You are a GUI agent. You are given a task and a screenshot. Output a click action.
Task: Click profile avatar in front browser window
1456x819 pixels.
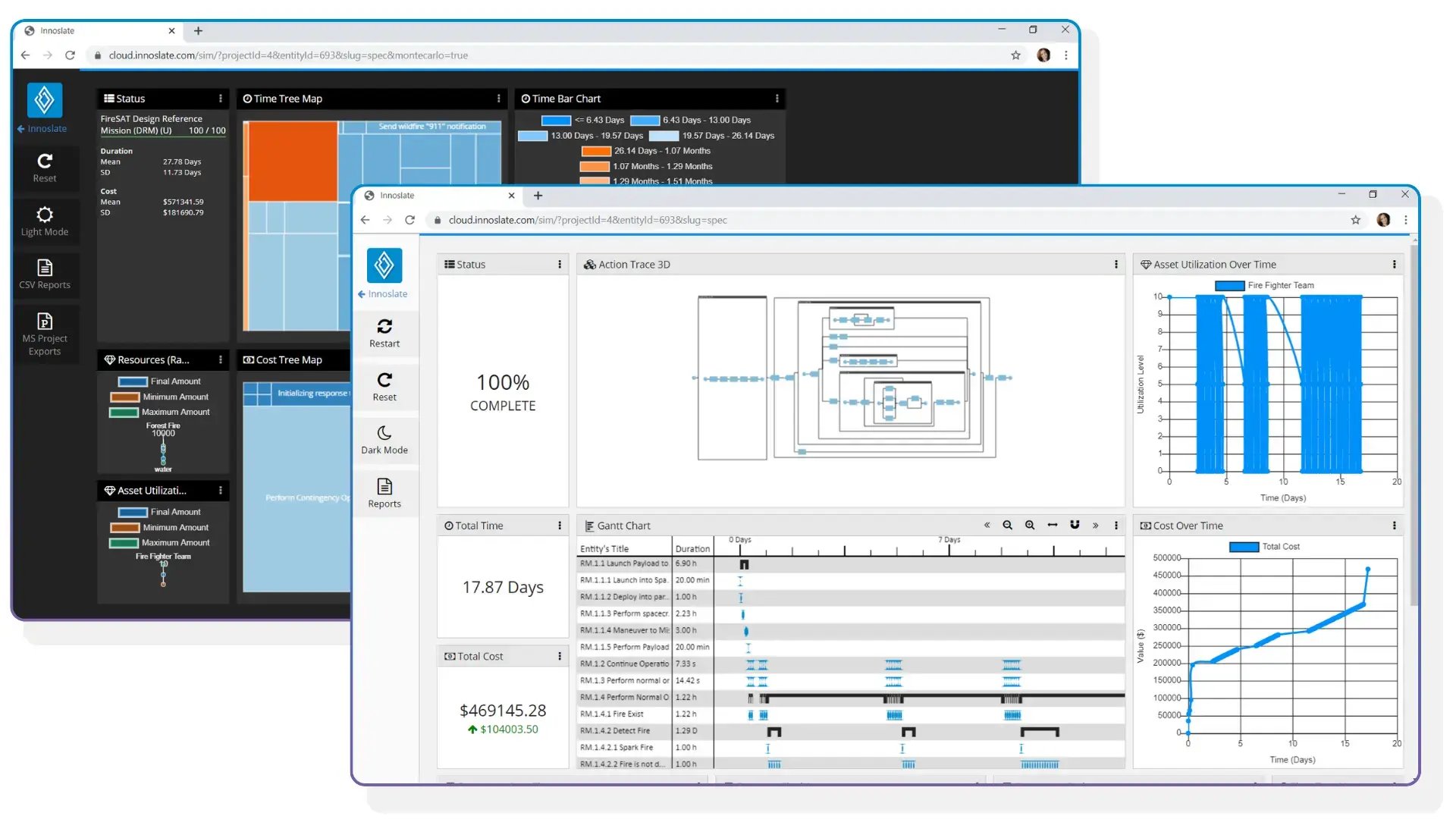(x=1383, y=220)
